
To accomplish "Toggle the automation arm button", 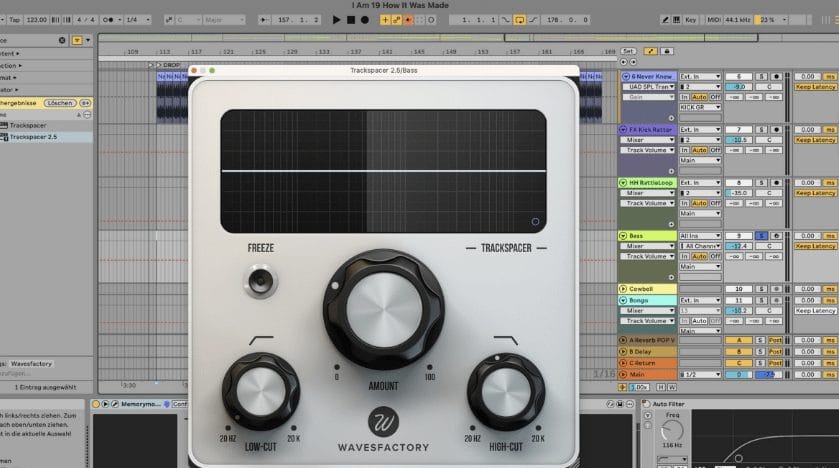I will (396, 20).
